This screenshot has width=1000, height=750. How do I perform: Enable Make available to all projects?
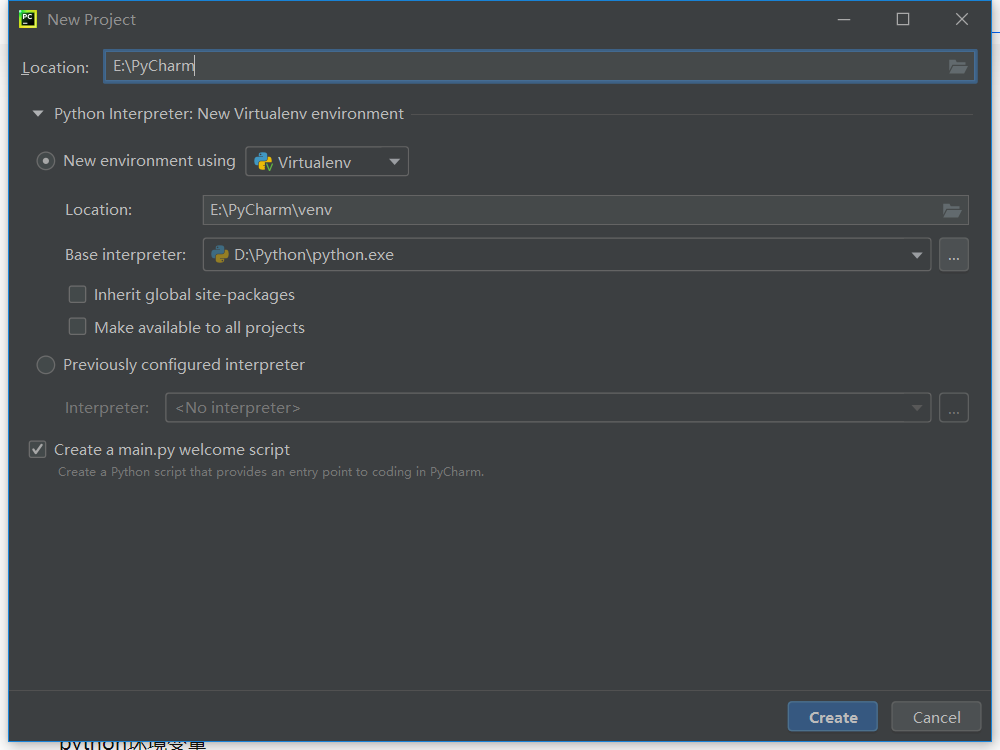[x=77, y=327]
